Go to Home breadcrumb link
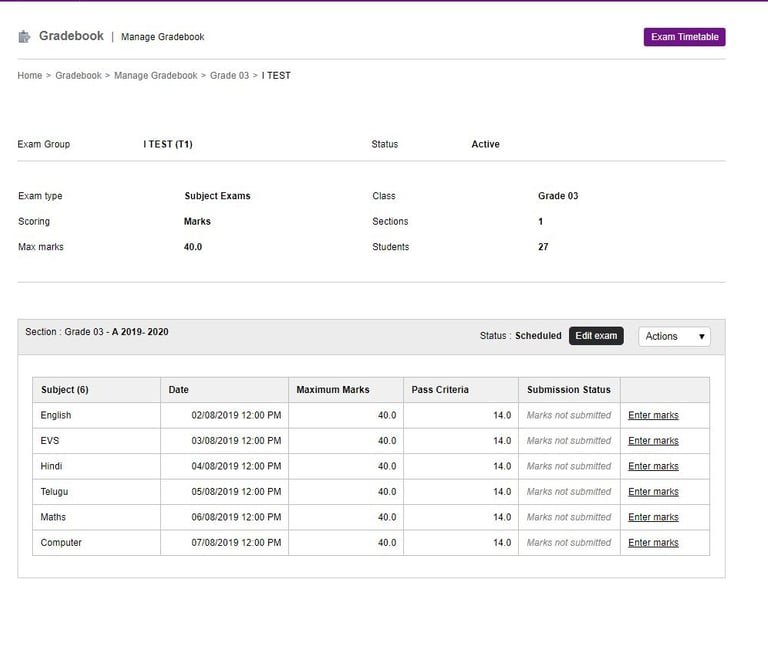Viewport: 768px width, 647px height. point(30,75)
